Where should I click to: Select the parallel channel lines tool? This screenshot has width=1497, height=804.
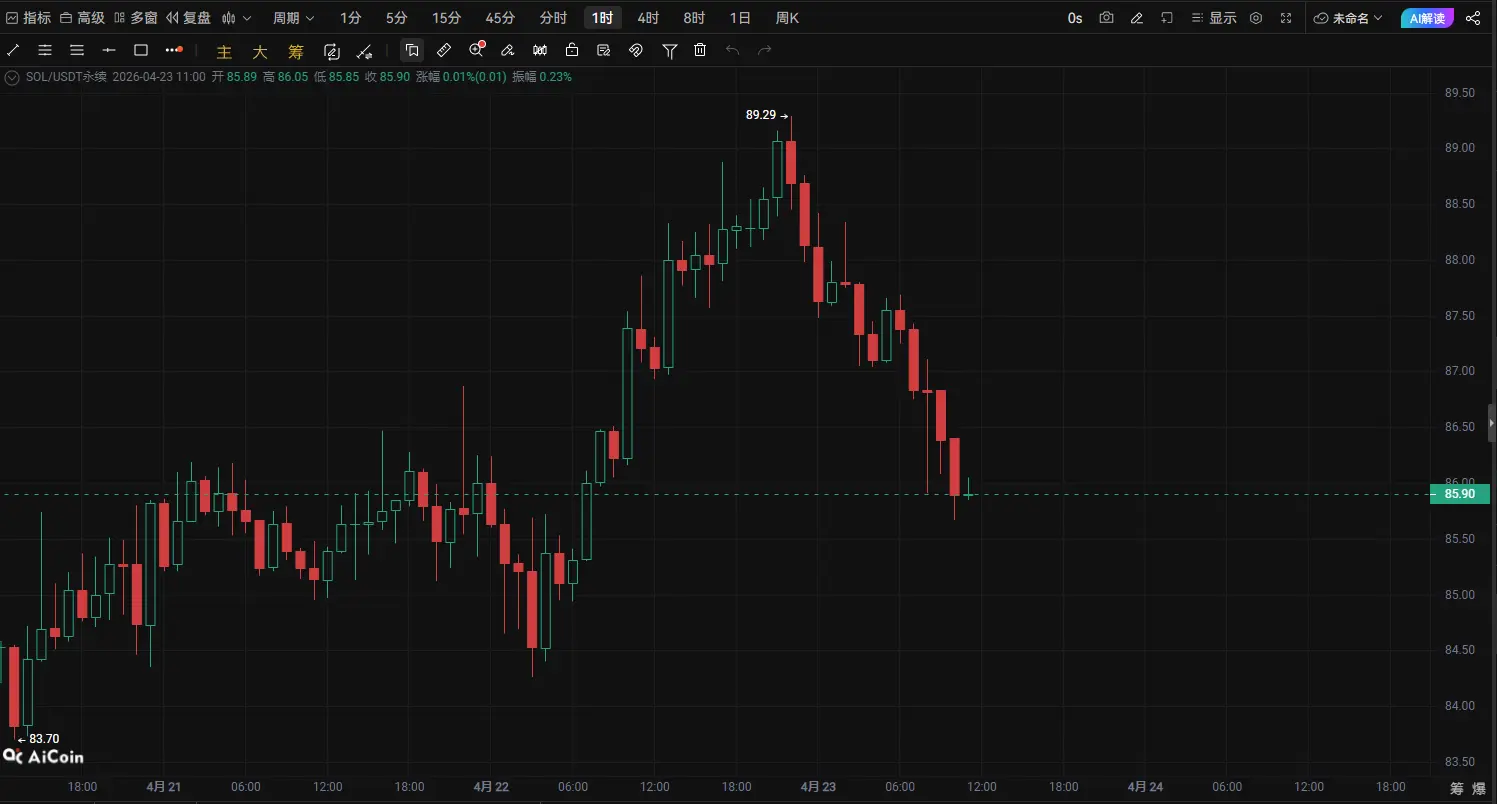tap(45, 50)
